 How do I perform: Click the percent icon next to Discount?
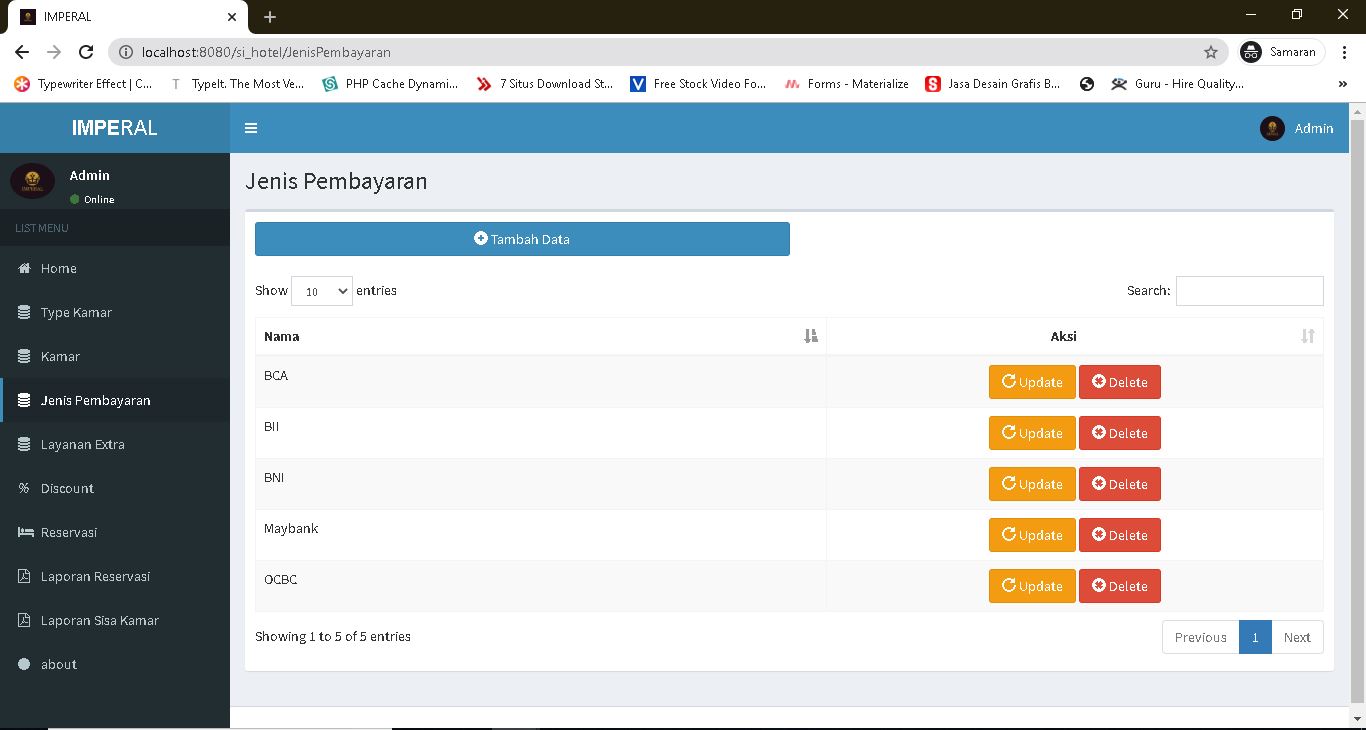click(24, 488)
